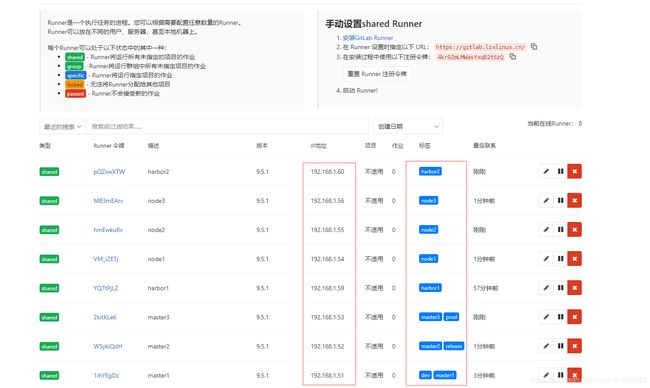The image size is (650, 388).
Task: Click the harbor1 tag label
Action: tap(430, 288)
